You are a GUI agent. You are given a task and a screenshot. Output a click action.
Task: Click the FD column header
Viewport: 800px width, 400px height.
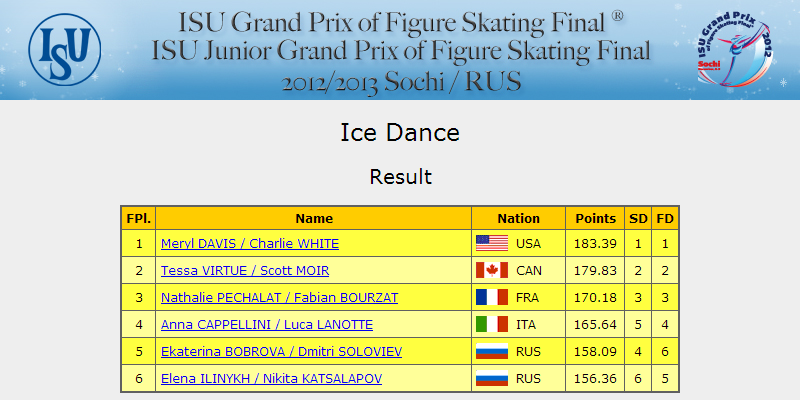[x=665, y=219]
